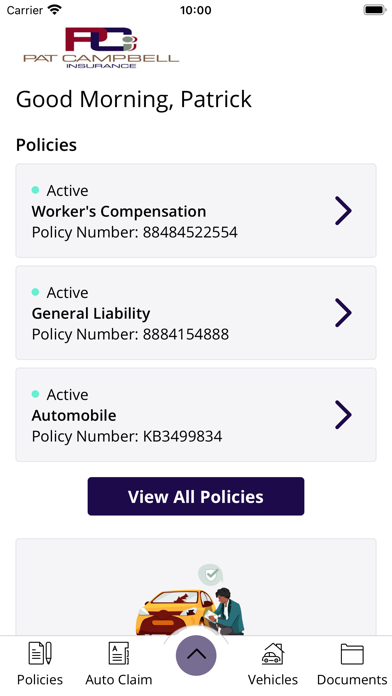Image resolution: width=392 pixels, height=696 pixels.
Task: Switch to the Documents tab label
Action: (352, 680)
